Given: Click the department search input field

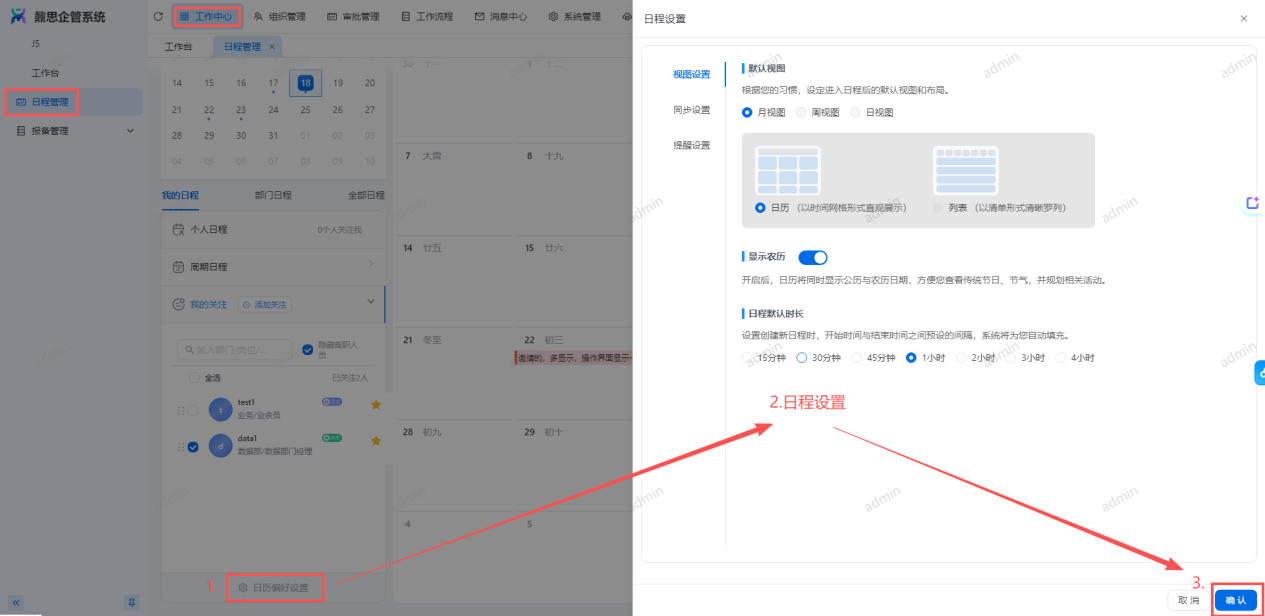Looking at the screenshot, I should (x=235, y=350).
